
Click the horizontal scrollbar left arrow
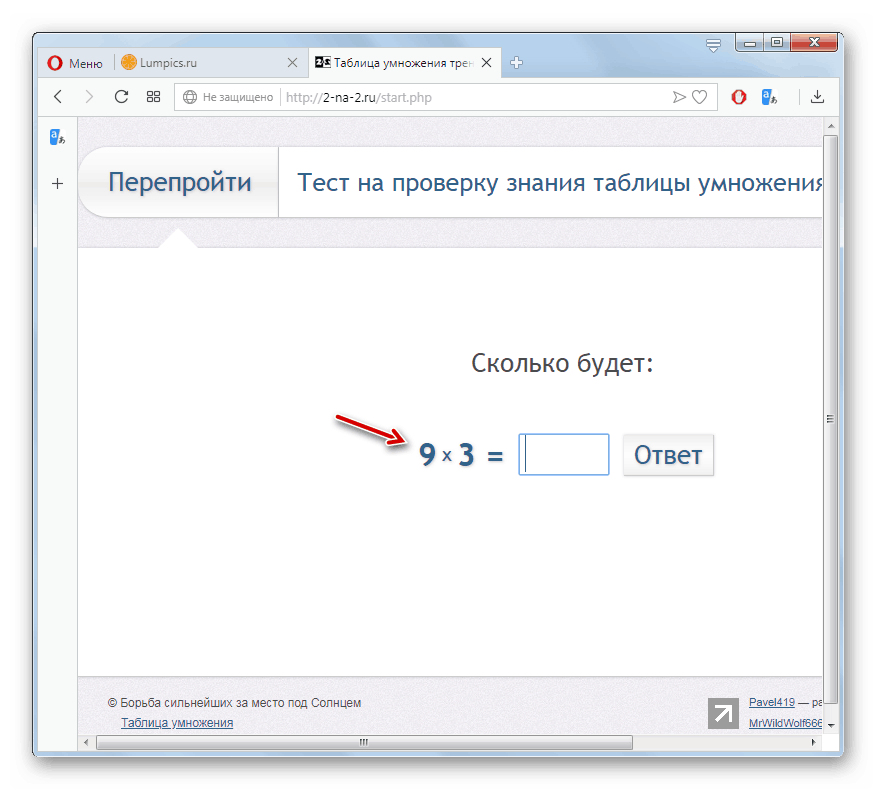86,742
